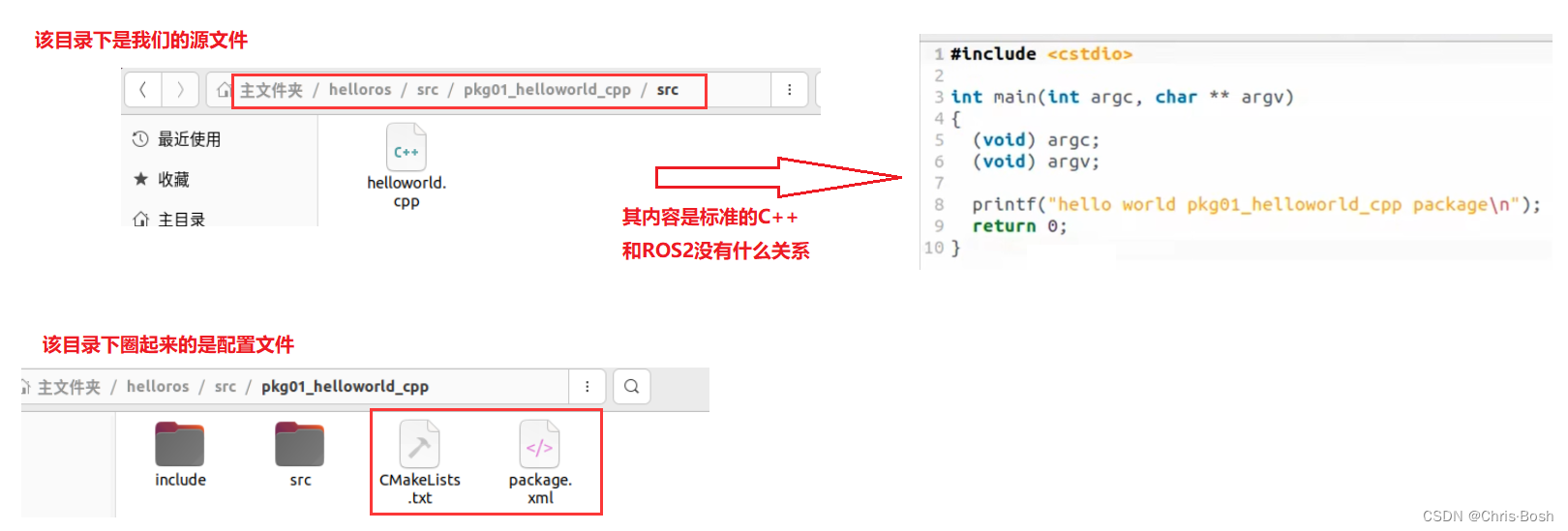Go to helloros in top path bar

point(360,90)
